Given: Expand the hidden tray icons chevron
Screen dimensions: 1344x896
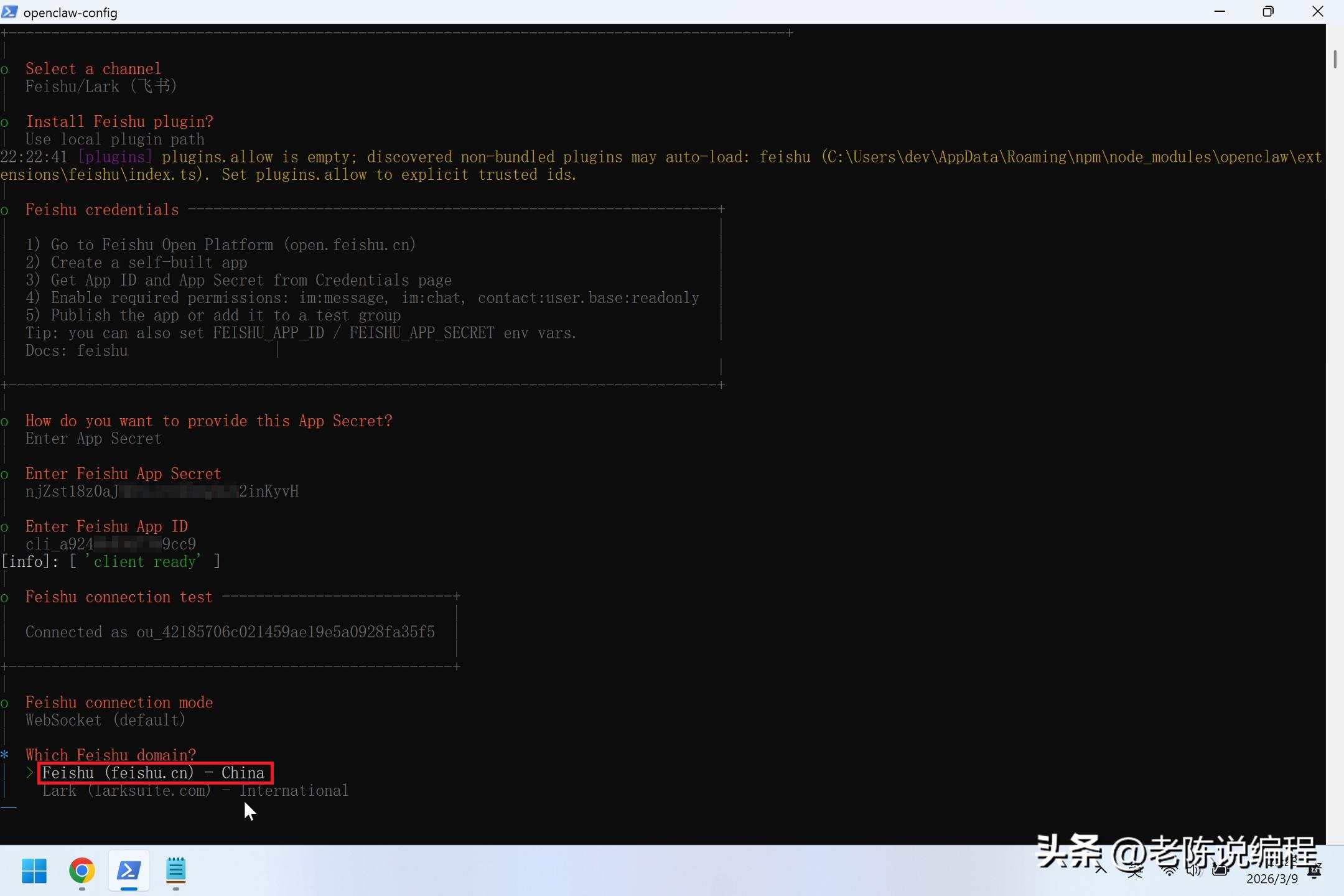Looking at the screenshot, I should tap(1101, 870).
